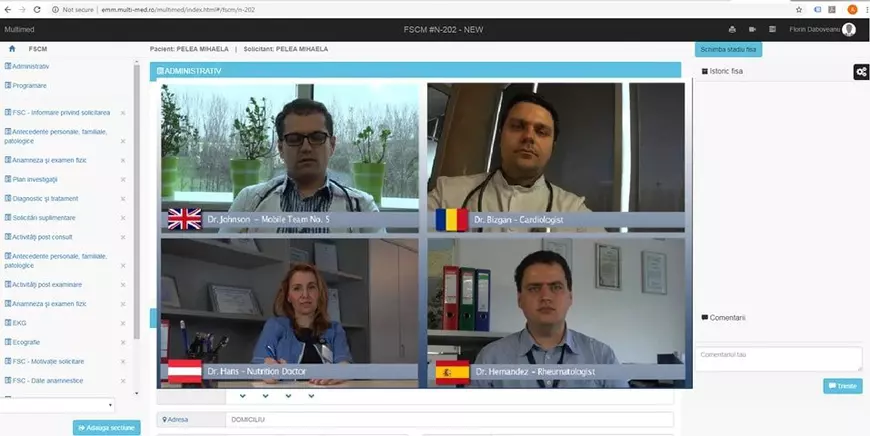Click the video camera icon in the top bar
870x436 pixels.
752,29
